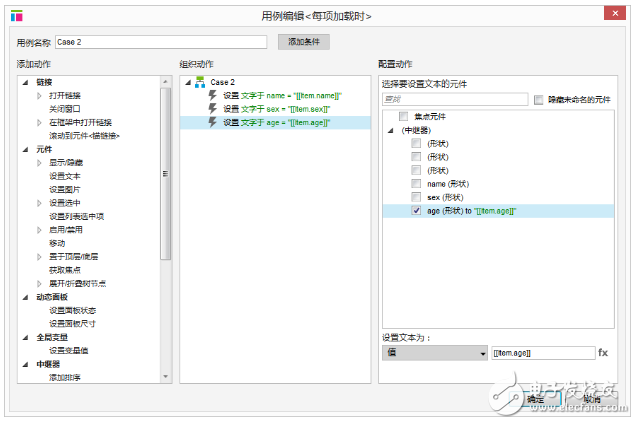Collapse the 链接 section arrow
Screen dimensions: 636x424
click(x=25, y=82)
